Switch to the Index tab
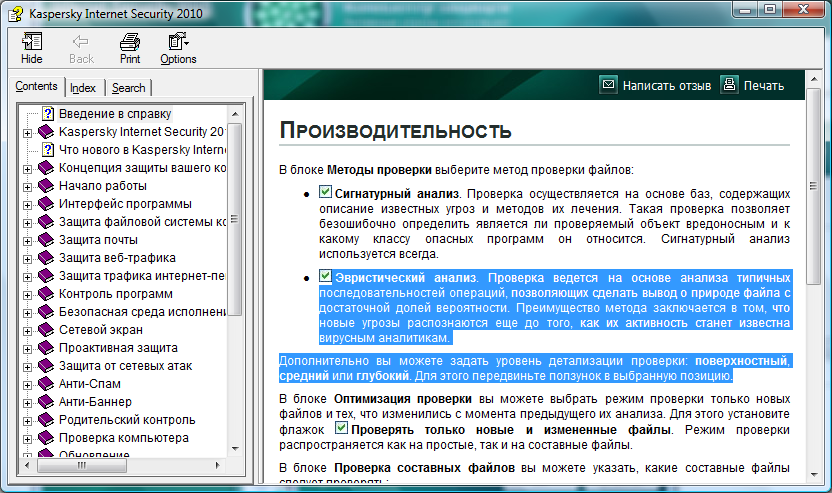This screenshot has height=493, width=832. (83, 88)
